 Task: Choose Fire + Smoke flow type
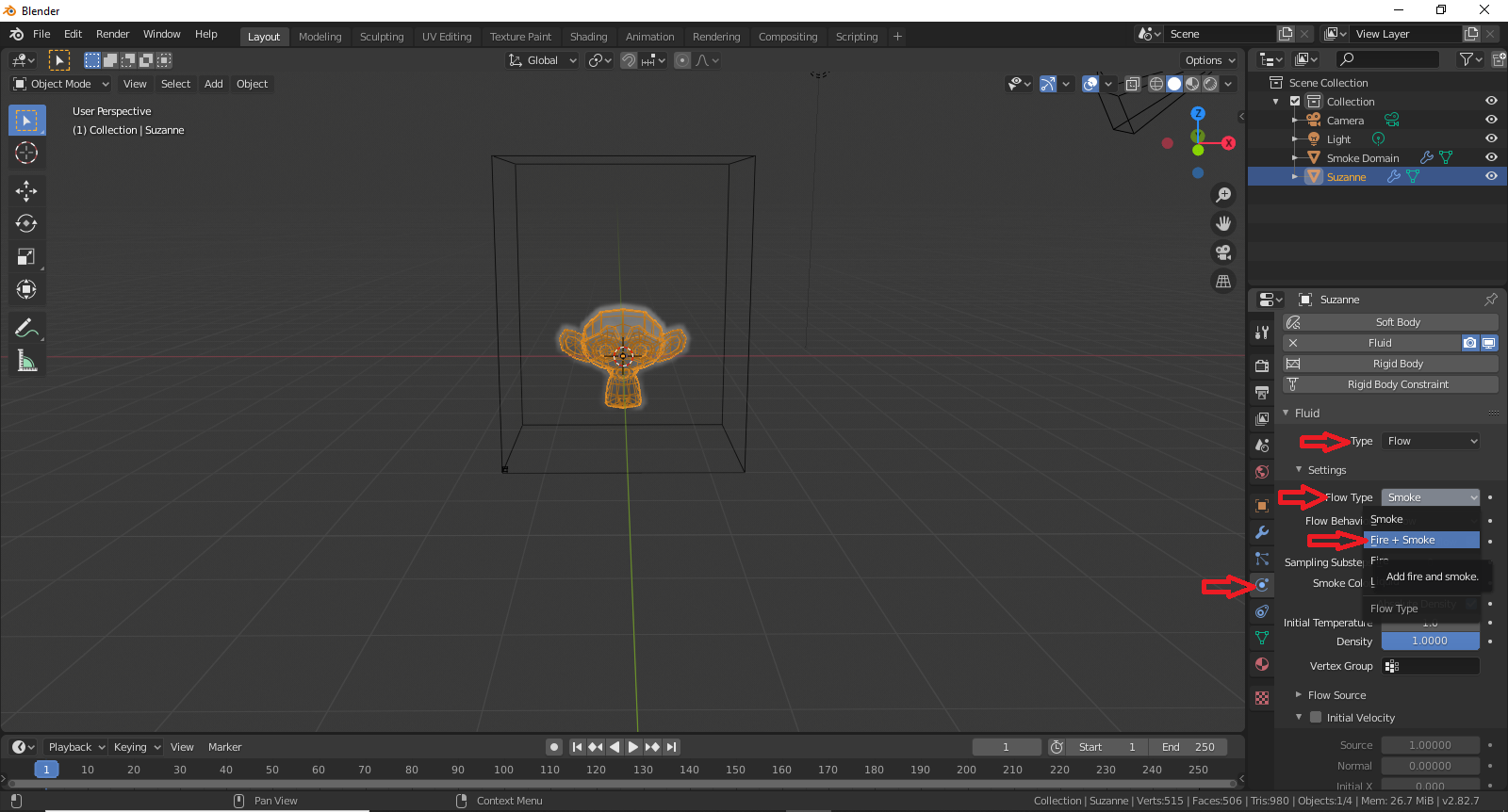1422,540
